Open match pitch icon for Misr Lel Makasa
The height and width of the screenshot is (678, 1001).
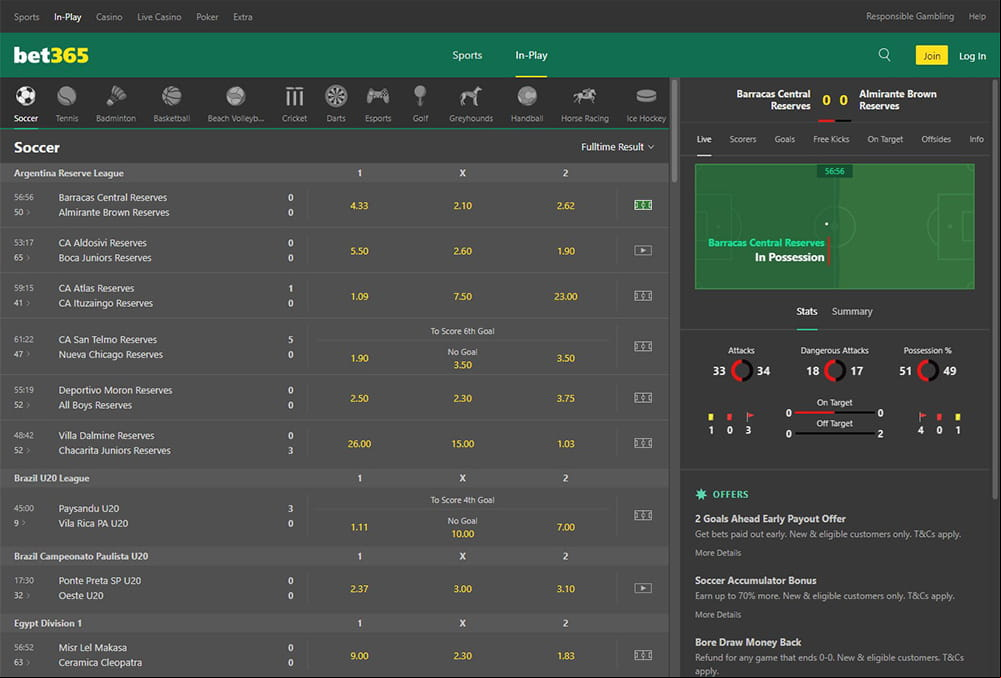coord(643,655)
